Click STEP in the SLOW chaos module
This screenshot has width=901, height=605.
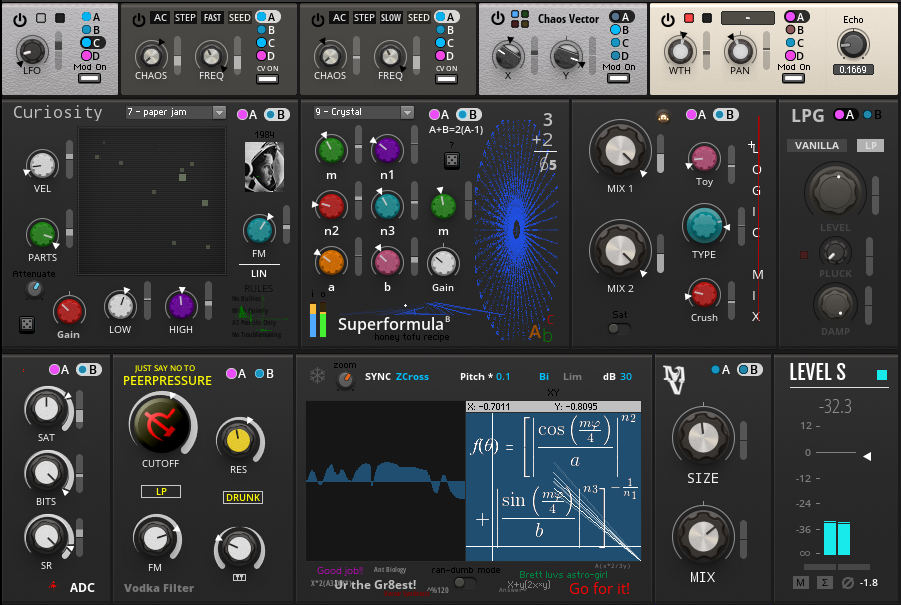pos(364,18)
